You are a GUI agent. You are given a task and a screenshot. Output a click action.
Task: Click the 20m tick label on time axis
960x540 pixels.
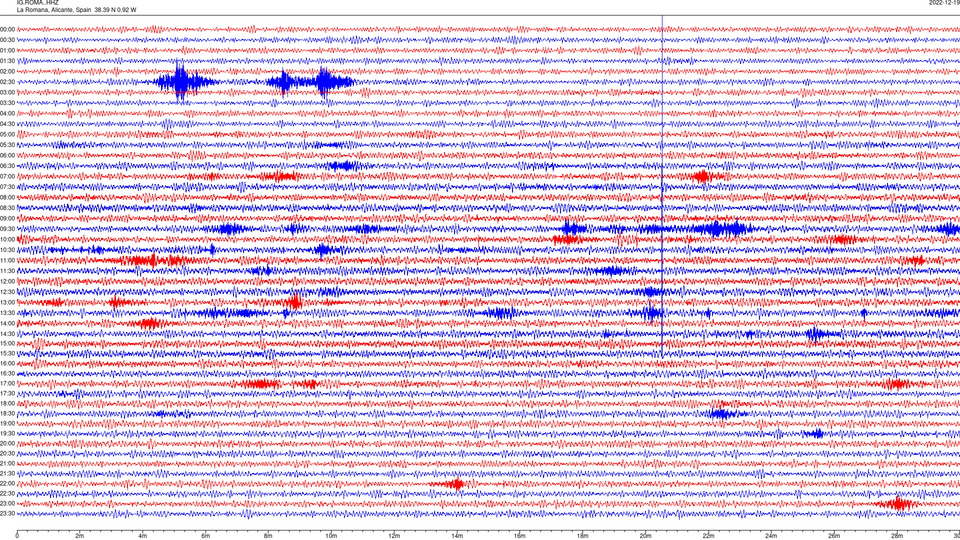[645, 536]
